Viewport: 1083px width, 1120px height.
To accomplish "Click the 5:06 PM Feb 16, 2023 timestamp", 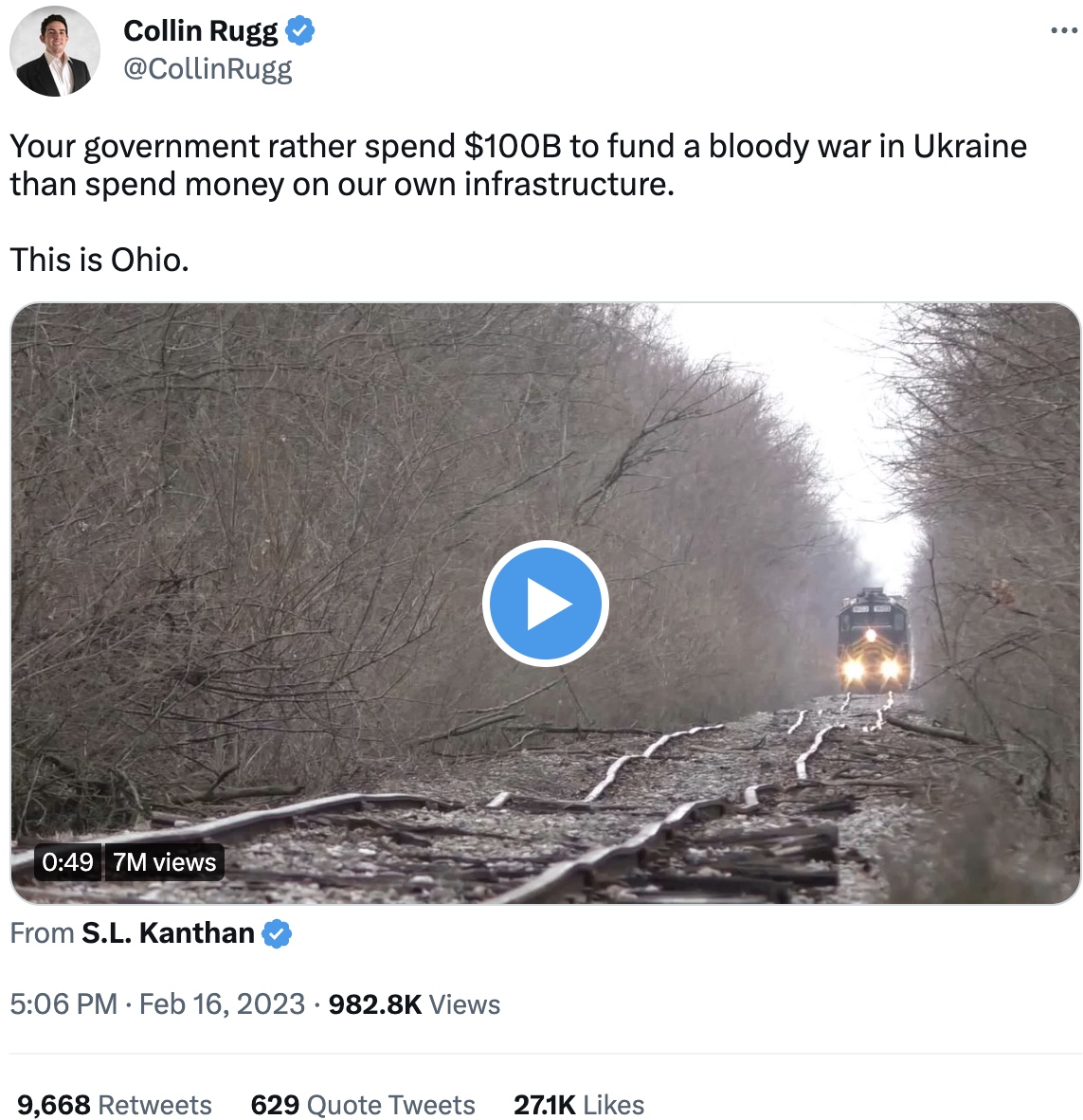I will 157,1004.
